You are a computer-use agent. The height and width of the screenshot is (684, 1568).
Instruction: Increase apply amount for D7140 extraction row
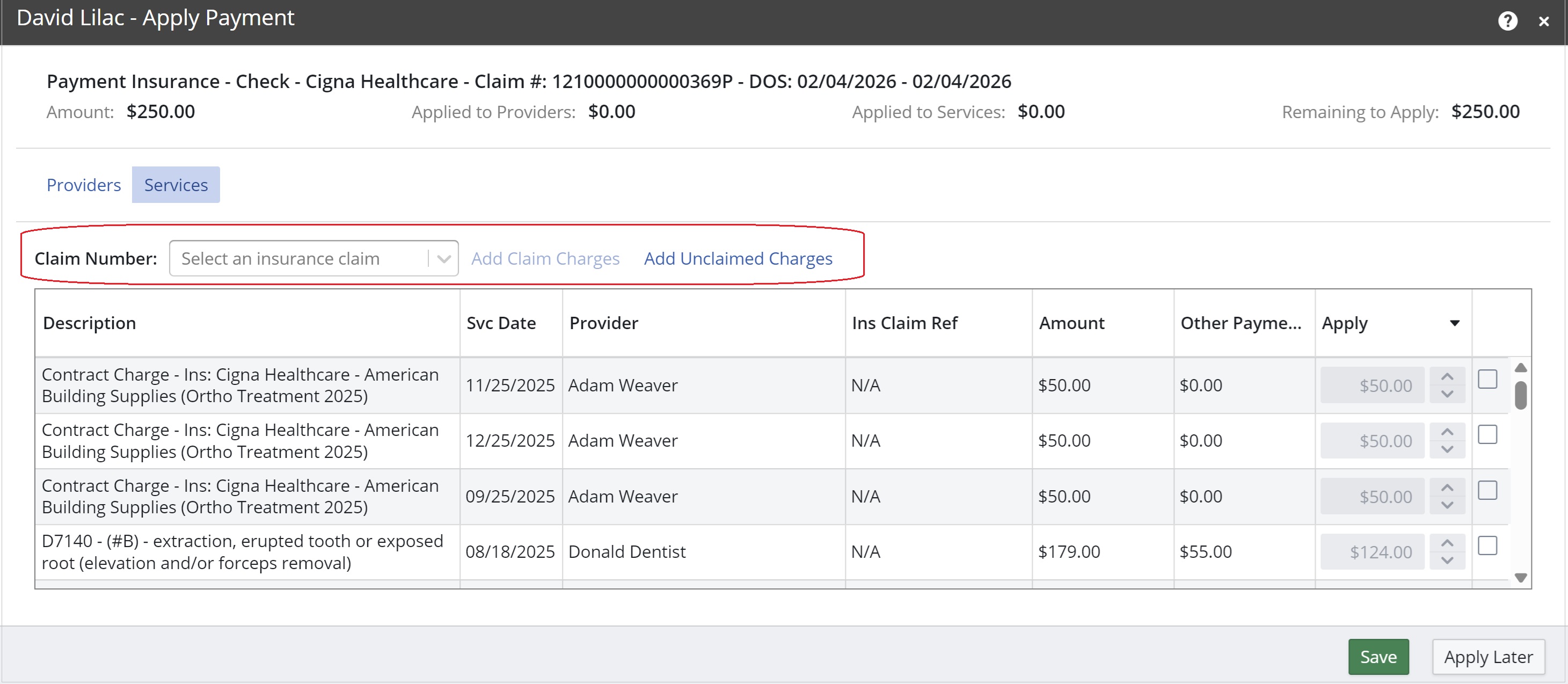[x=1447, y=543]
